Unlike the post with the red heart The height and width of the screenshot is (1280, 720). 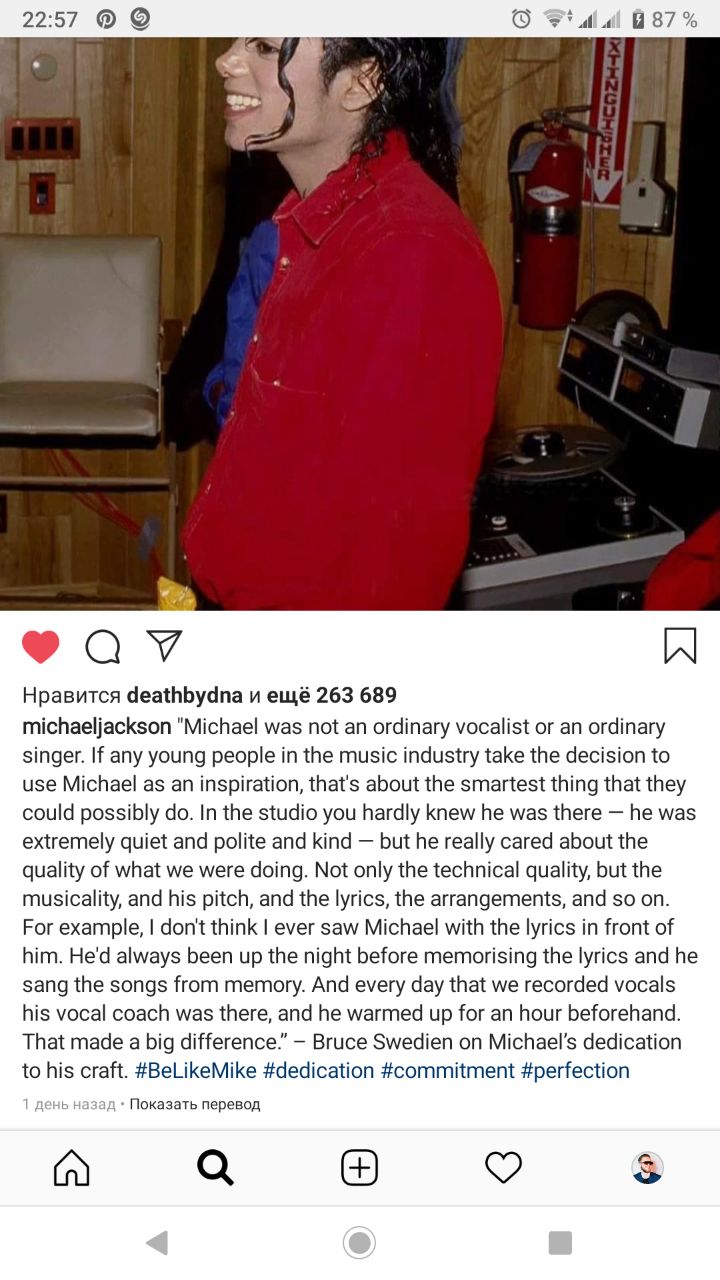(41, 647)
